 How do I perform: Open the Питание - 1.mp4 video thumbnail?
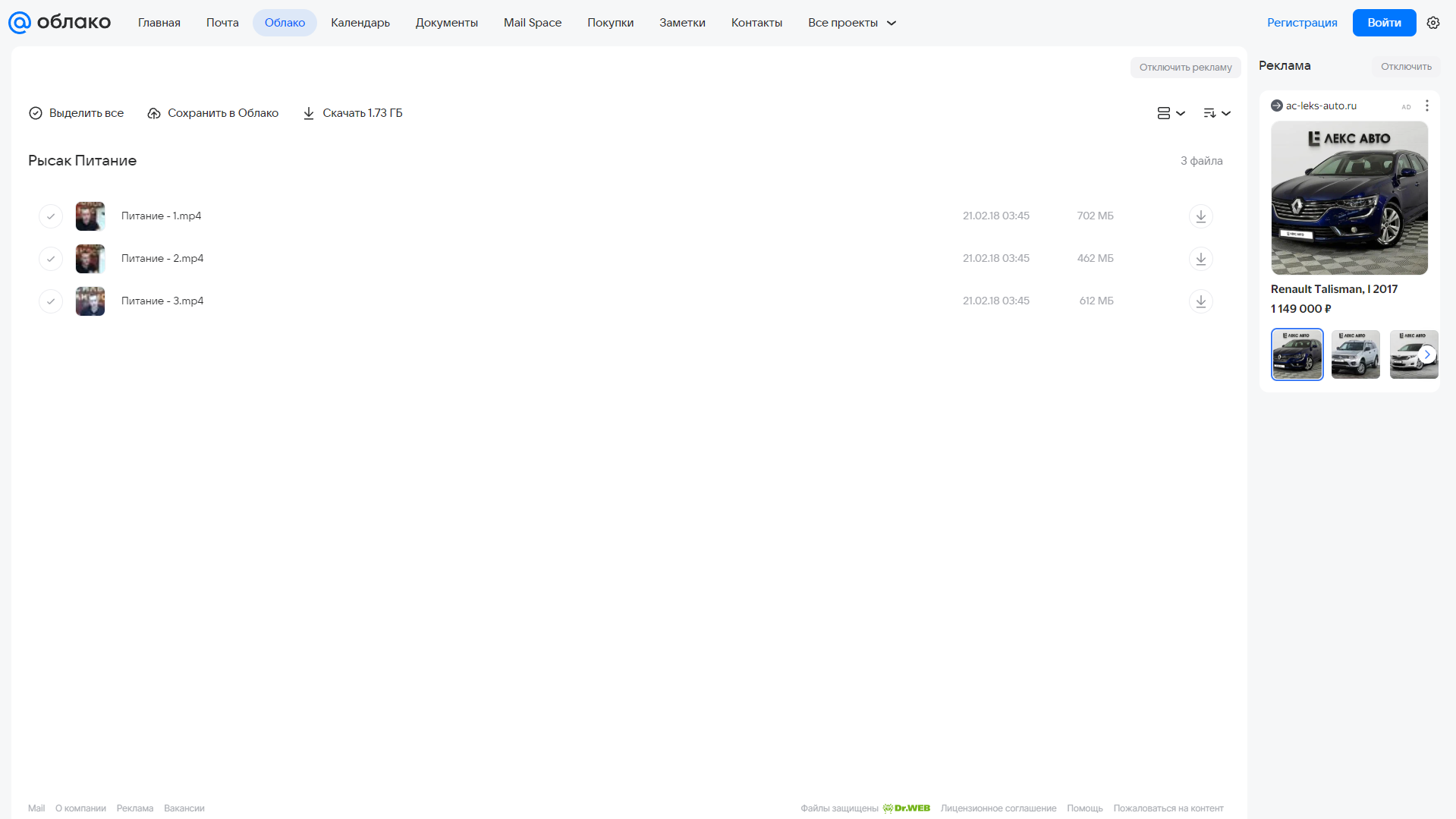coord(90,216)
